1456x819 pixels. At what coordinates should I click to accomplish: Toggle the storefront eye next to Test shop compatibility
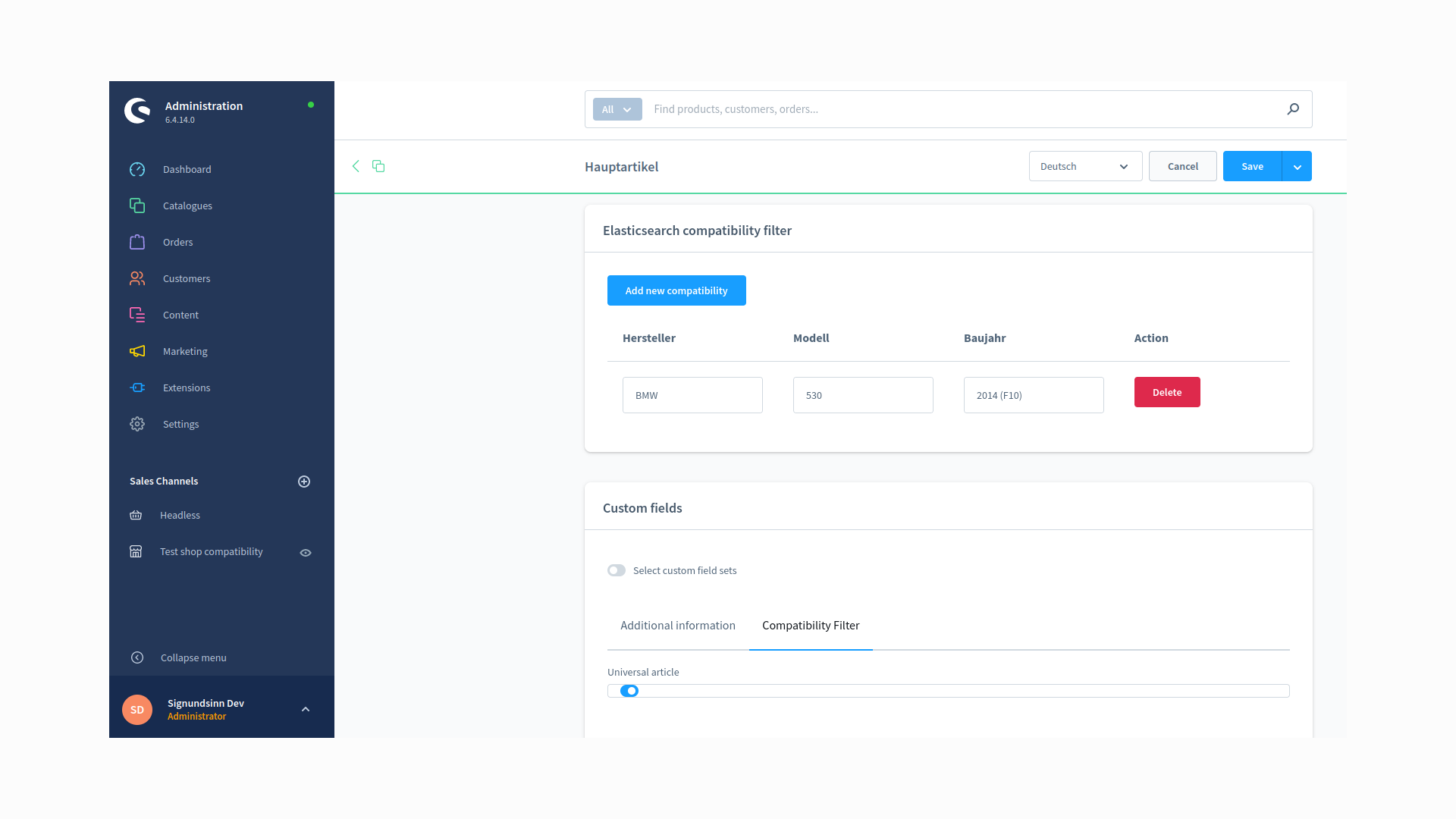(x=306, y=553)
